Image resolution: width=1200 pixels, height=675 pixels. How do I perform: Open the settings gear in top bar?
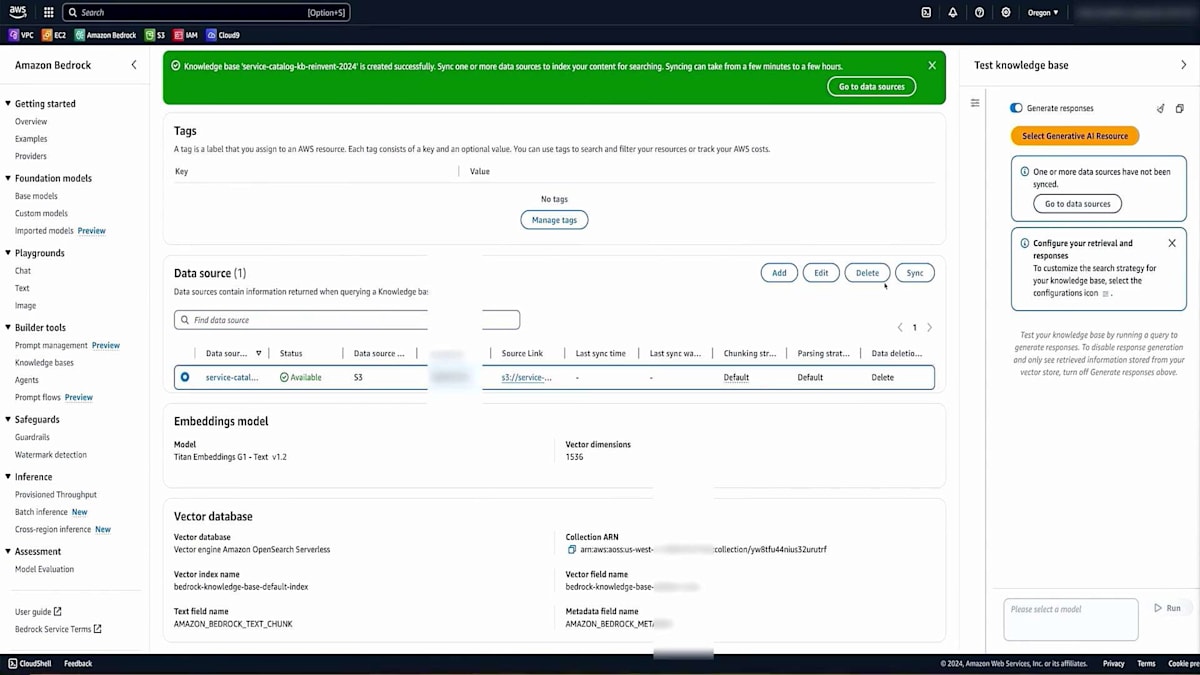point(1006,13)
